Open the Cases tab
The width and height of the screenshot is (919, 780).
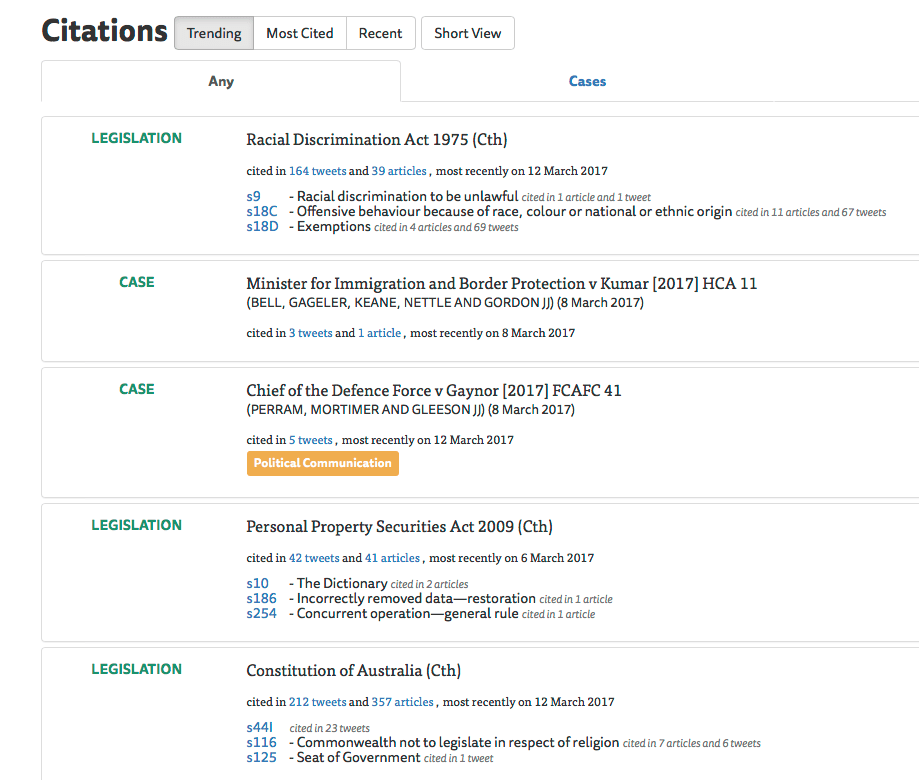pos(587,81)
